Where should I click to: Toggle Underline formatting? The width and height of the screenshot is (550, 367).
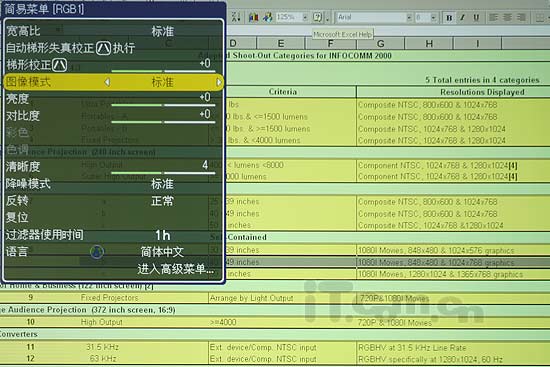(x=476, y=18)
